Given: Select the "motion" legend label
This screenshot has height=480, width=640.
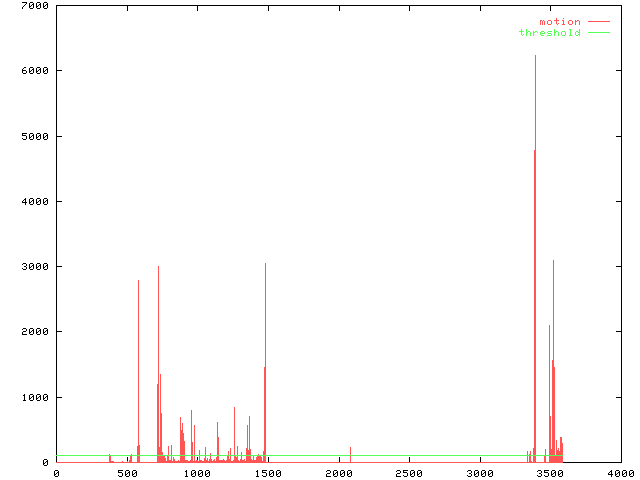Looking at the screenshot, I should pyautogui.click(x=559, y=22).
